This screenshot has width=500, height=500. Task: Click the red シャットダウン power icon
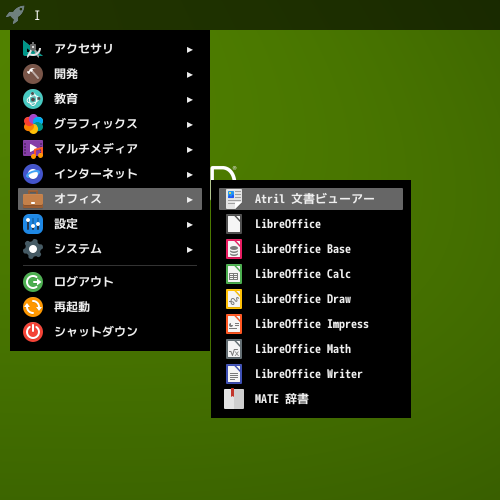[33, 332]
